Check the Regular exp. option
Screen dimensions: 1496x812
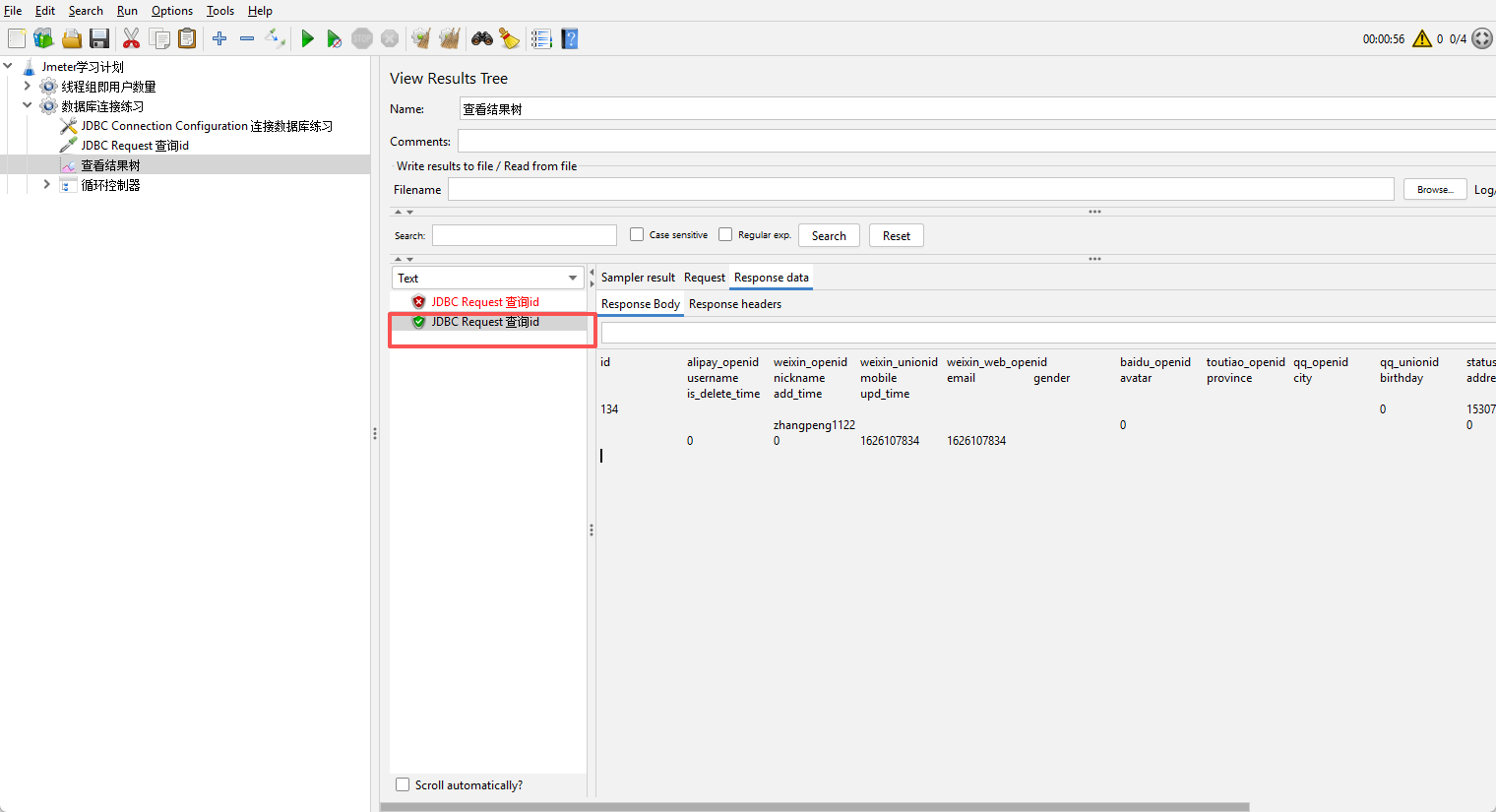(x=726, y=234)
